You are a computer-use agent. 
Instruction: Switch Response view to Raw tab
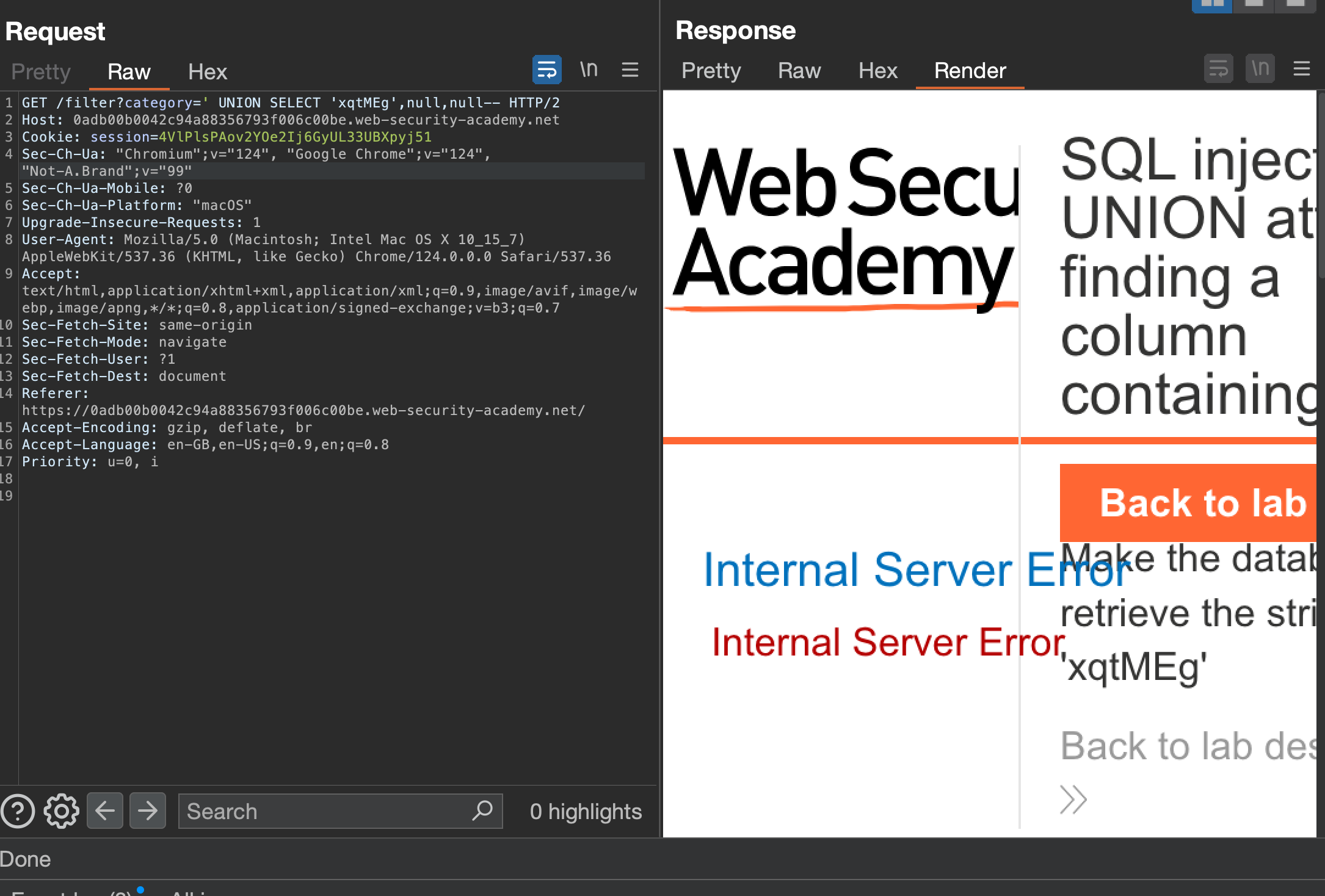799,71
